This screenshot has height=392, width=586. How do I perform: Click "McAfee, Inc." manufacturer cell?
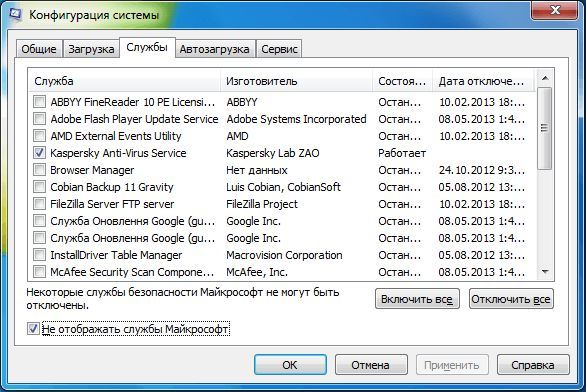[x=257, y=272]
